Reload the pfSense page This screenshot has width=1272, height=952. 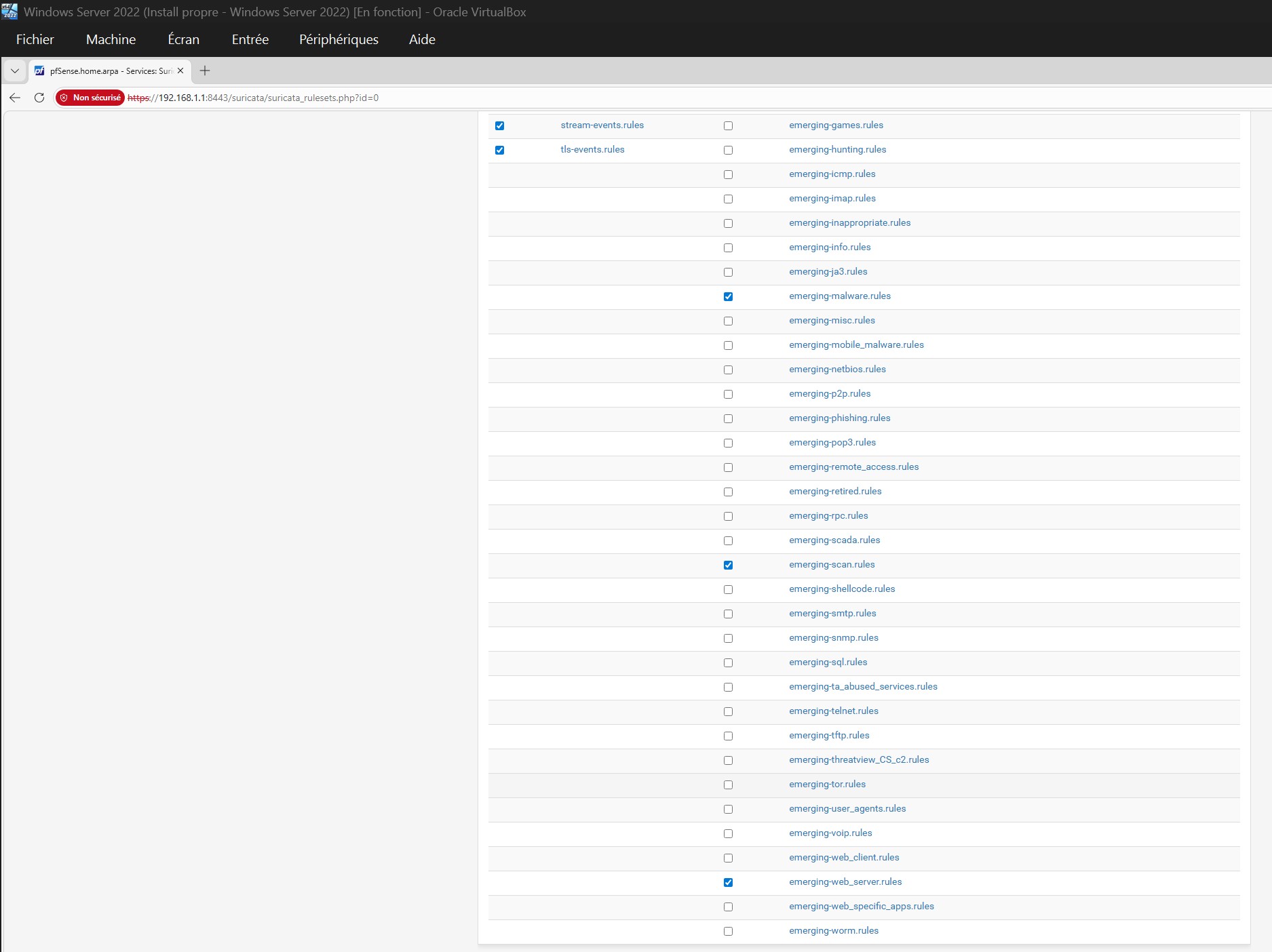pos(39,98)
